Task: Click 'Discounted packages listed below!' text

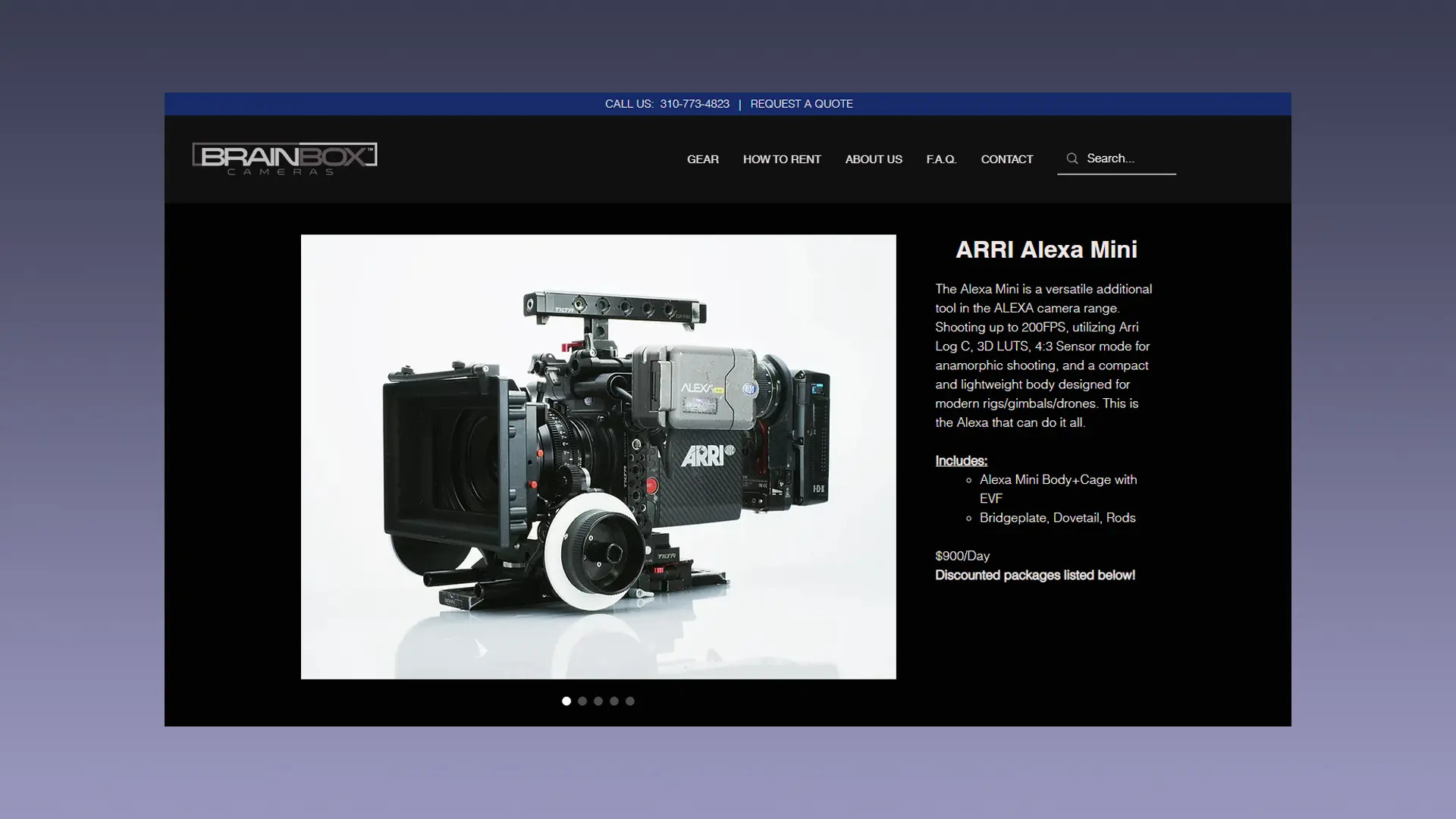Action: coord(1035,575)
